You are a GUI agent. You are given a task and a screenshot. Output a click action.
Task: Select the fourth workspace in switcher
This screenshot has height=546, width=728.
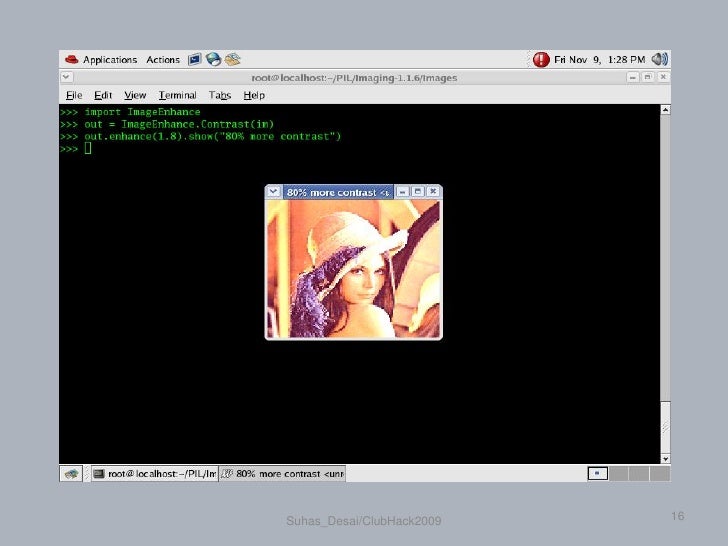(660, 474)
